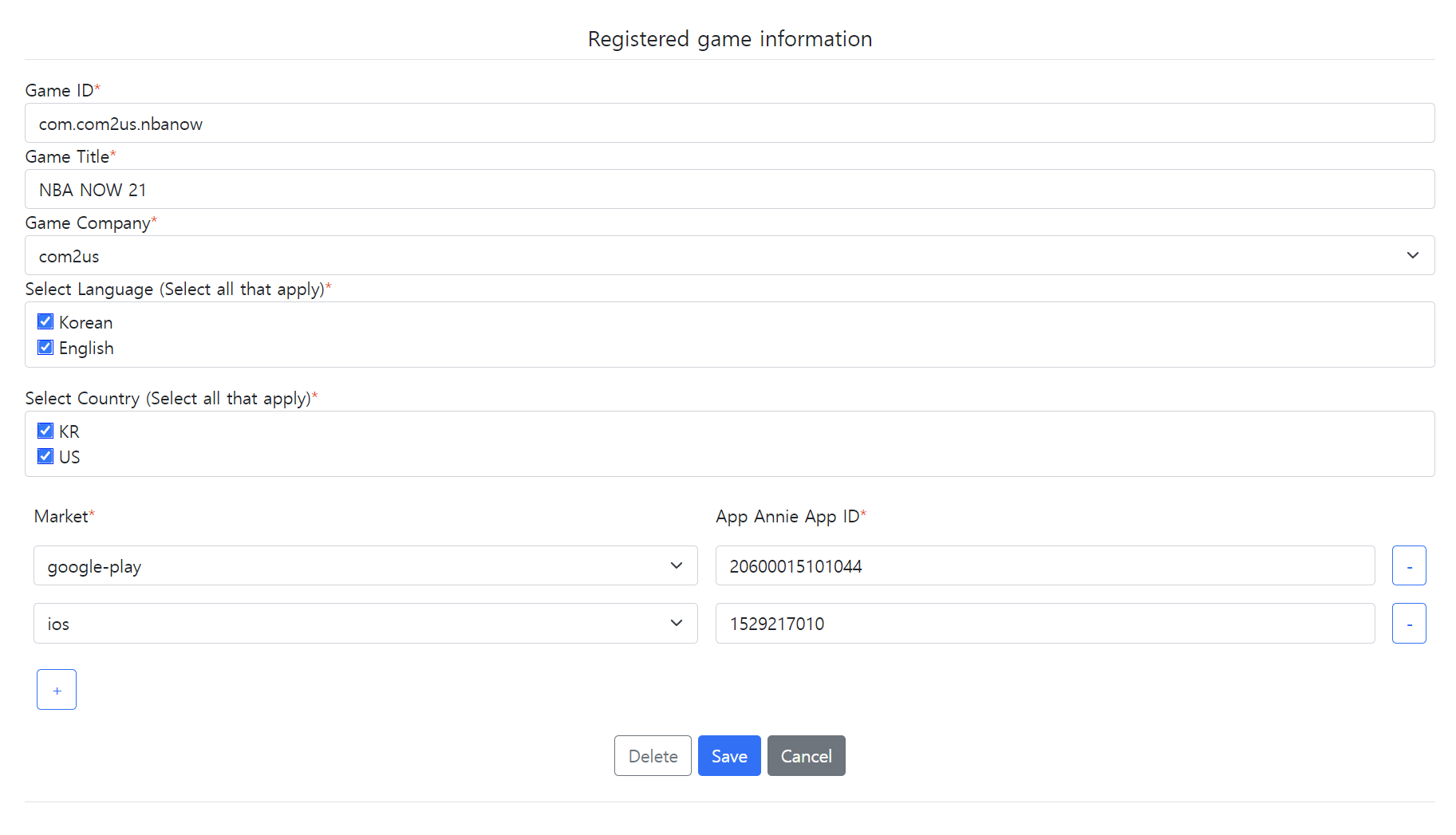
Task: Save the registered game information
Action: (x=729, y=755)
